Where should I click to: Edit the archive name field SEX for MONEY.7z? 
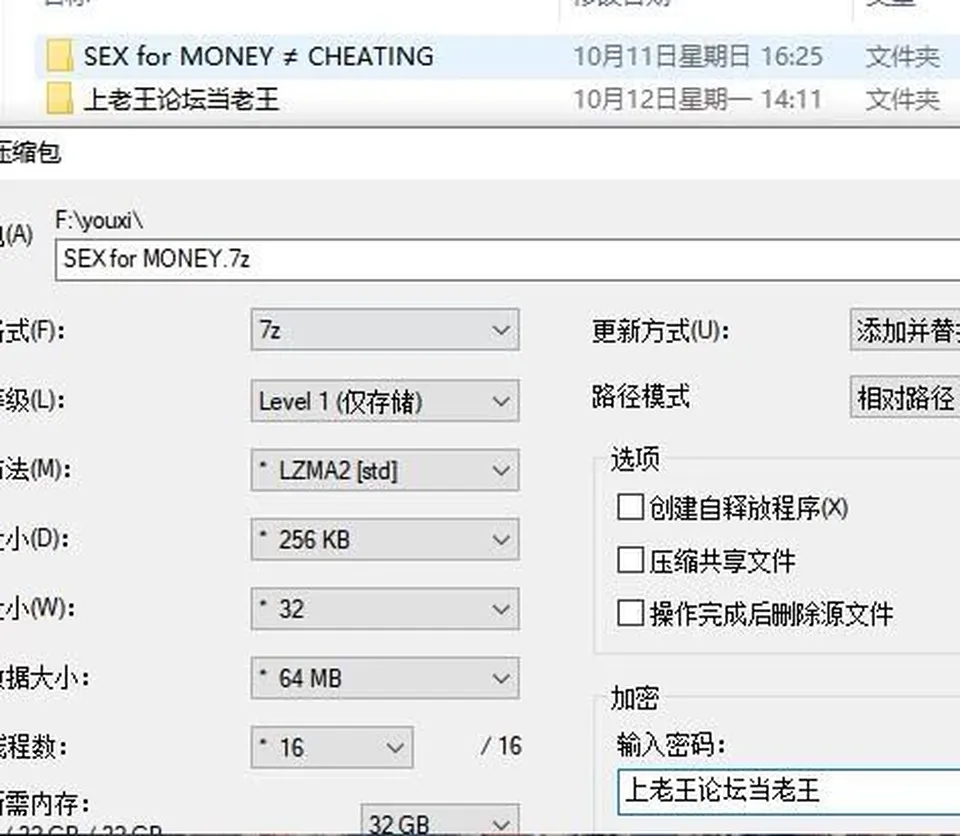tap(508, 260)
